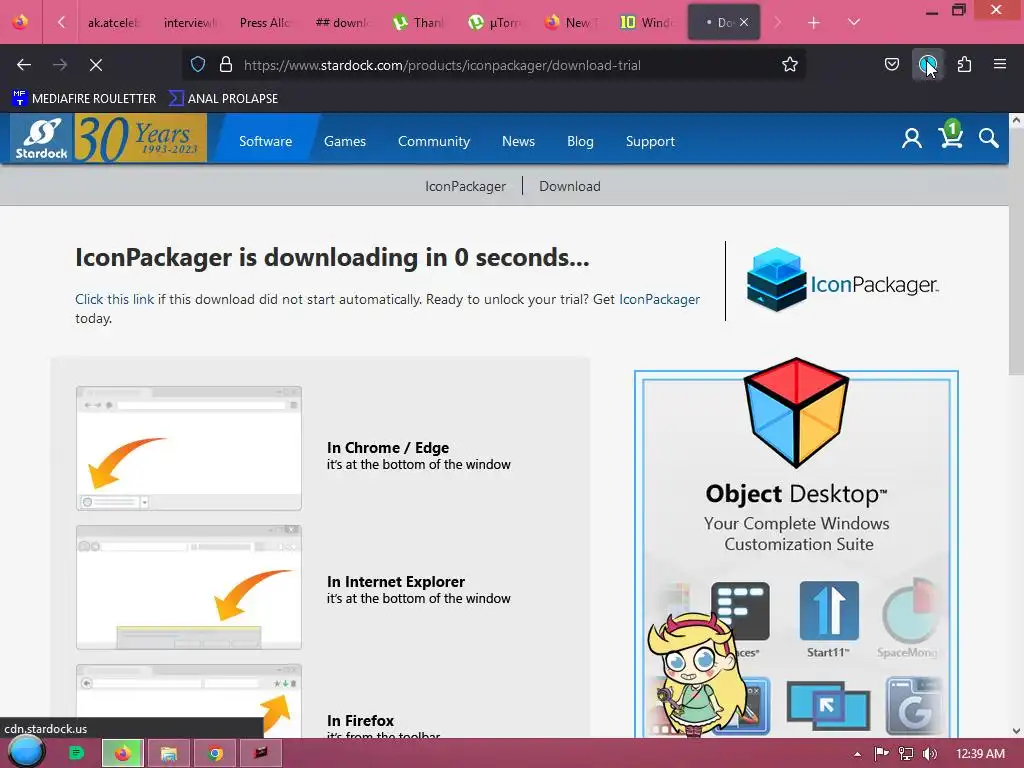1024x768 pixels.
Task: Open the network icon in system tray
Action: (906, 754)
